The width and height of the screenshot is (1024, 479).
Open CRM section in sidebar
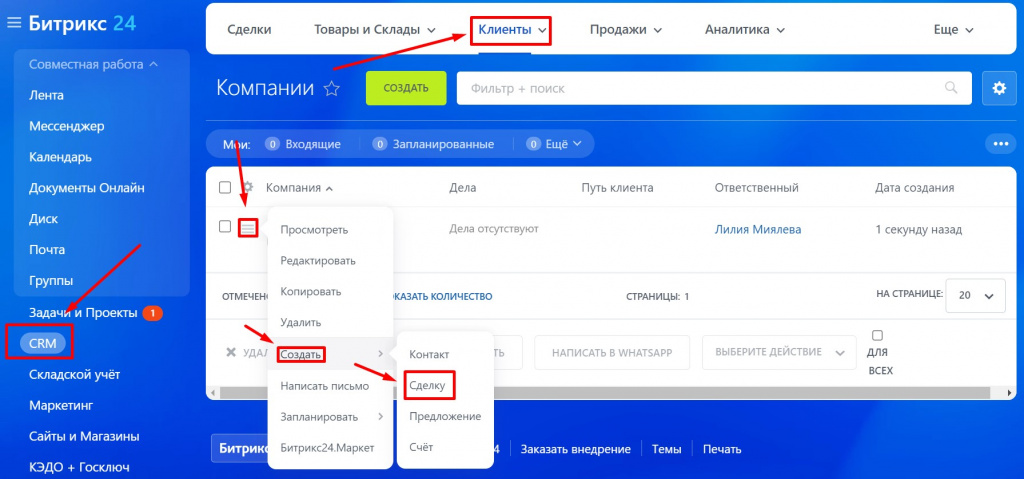click(x=43, y=344)
